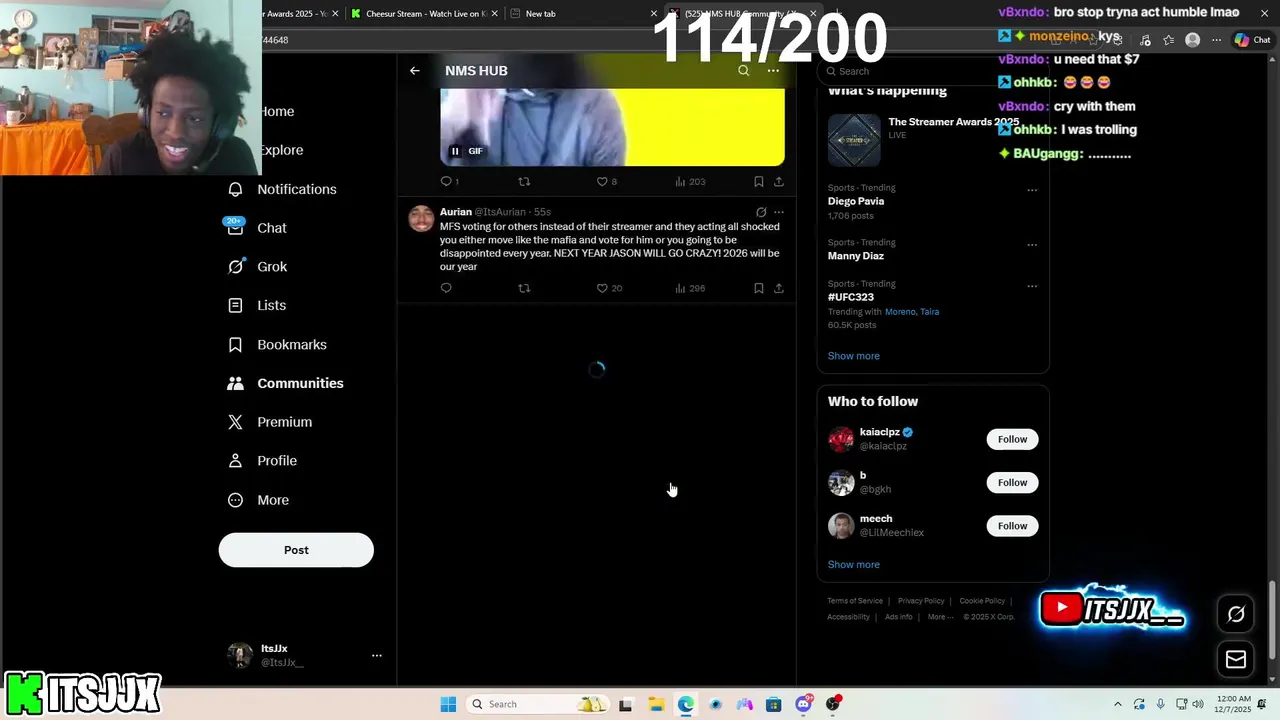Reply to the GIF post with 1 comment
The image size is (1280, 720).
450,181
